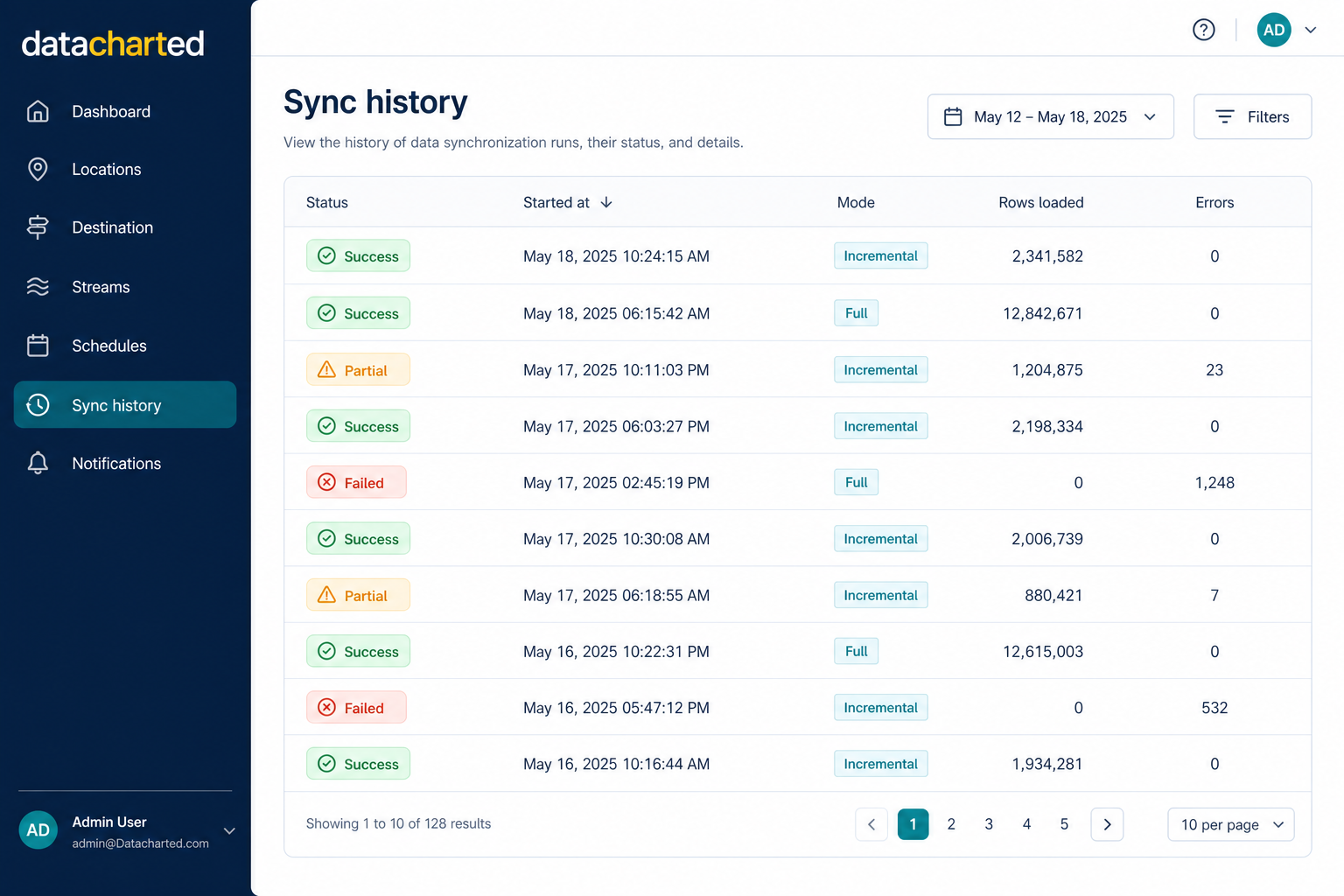
Task: Click Incremental tag for May 16 05:47:12 PM
Action: tap(880, 707)
